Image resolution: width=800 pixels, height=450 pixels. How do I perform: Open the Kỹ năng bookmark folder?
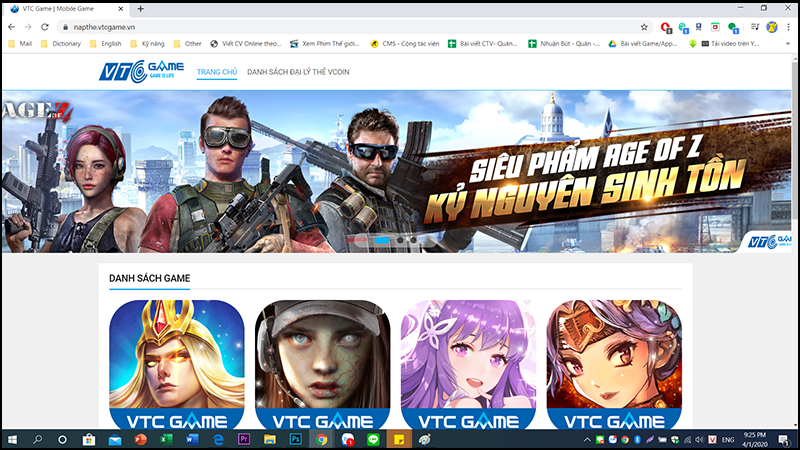pyautogui.click(x=147, y=43)
